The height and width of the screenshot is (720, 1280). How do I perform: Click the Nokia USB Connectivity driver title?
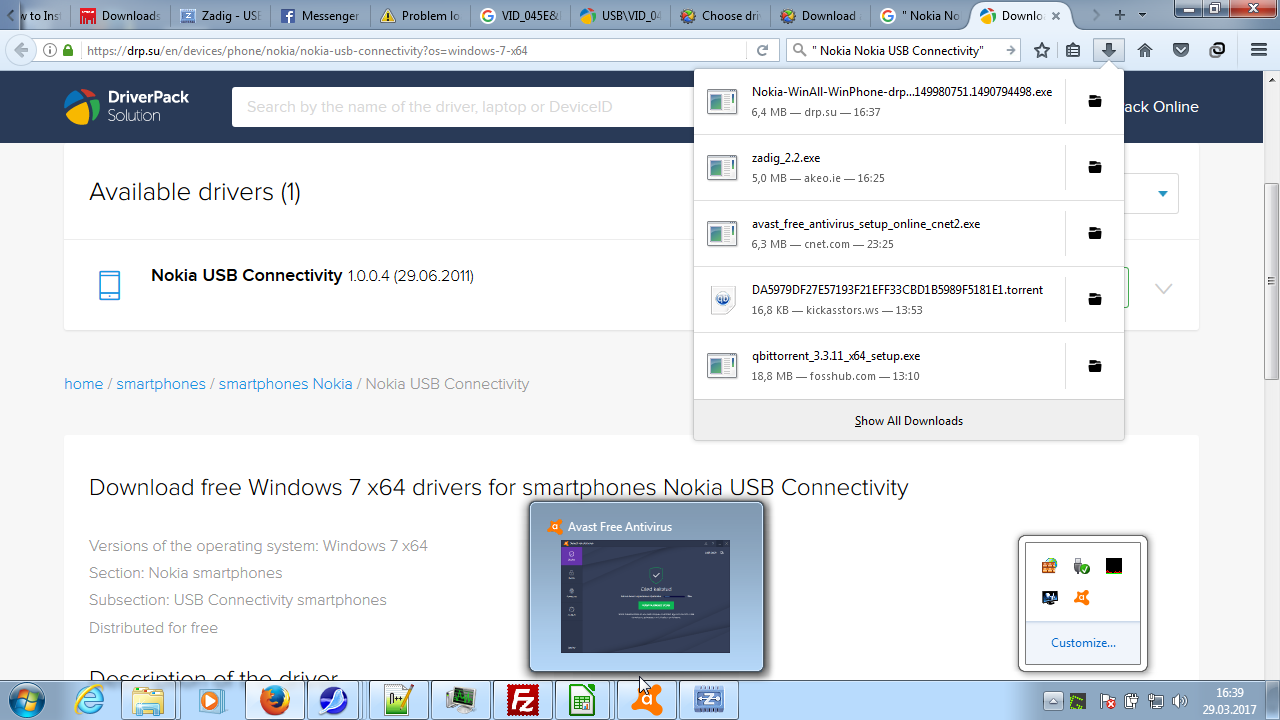tap(247, 276)
